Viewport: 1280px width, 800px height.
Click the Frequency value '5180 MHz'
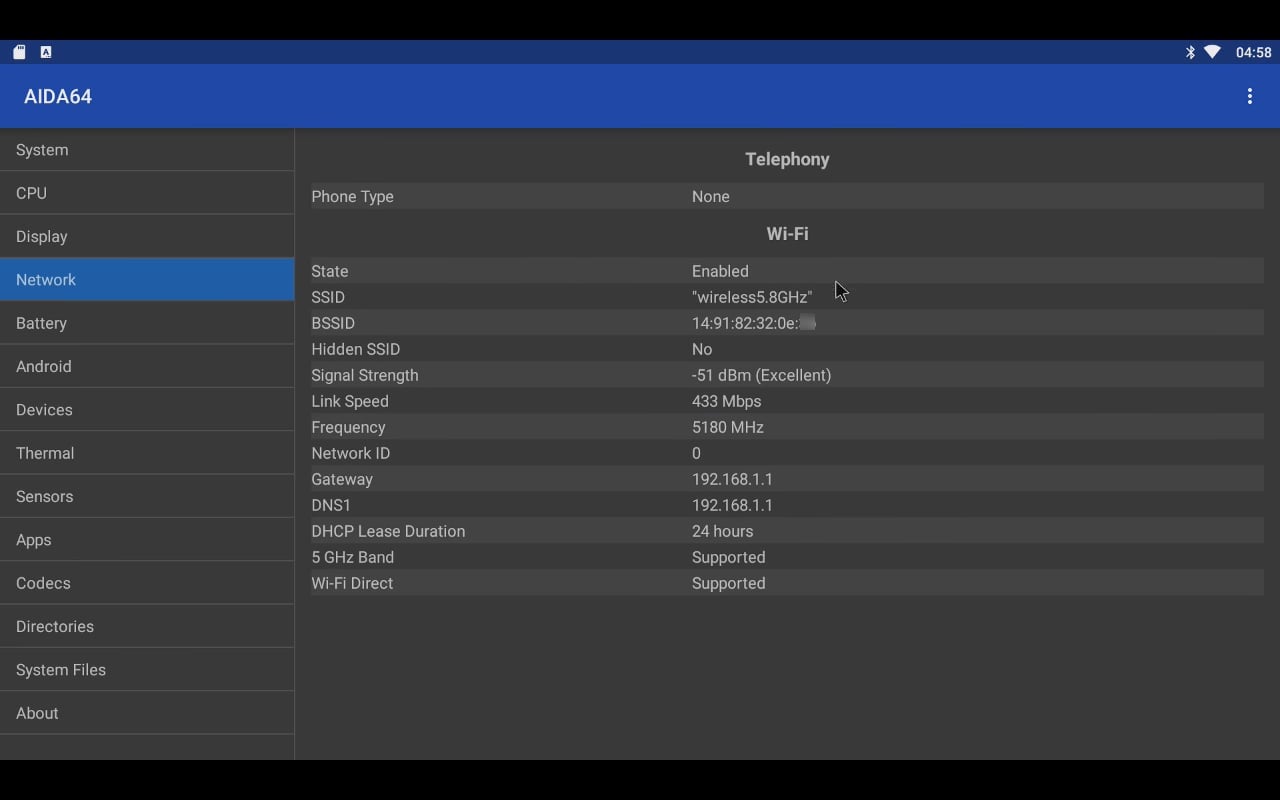click(727, 427)
